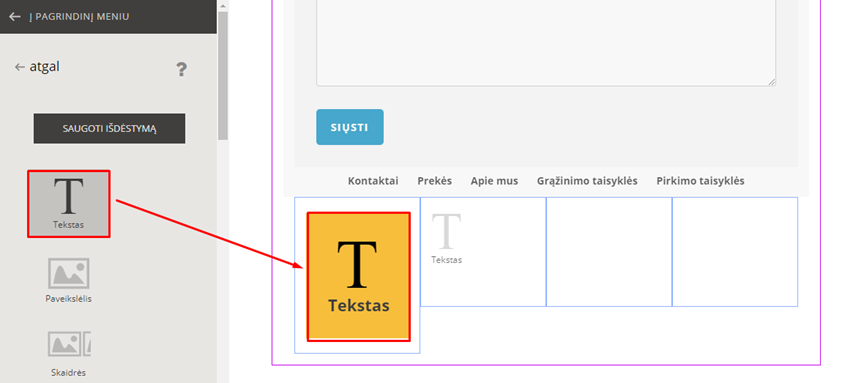Image resolution: width=853 pixels, height=383 pixels.
Task: Go to Apie mus page link
Action: 495,181
